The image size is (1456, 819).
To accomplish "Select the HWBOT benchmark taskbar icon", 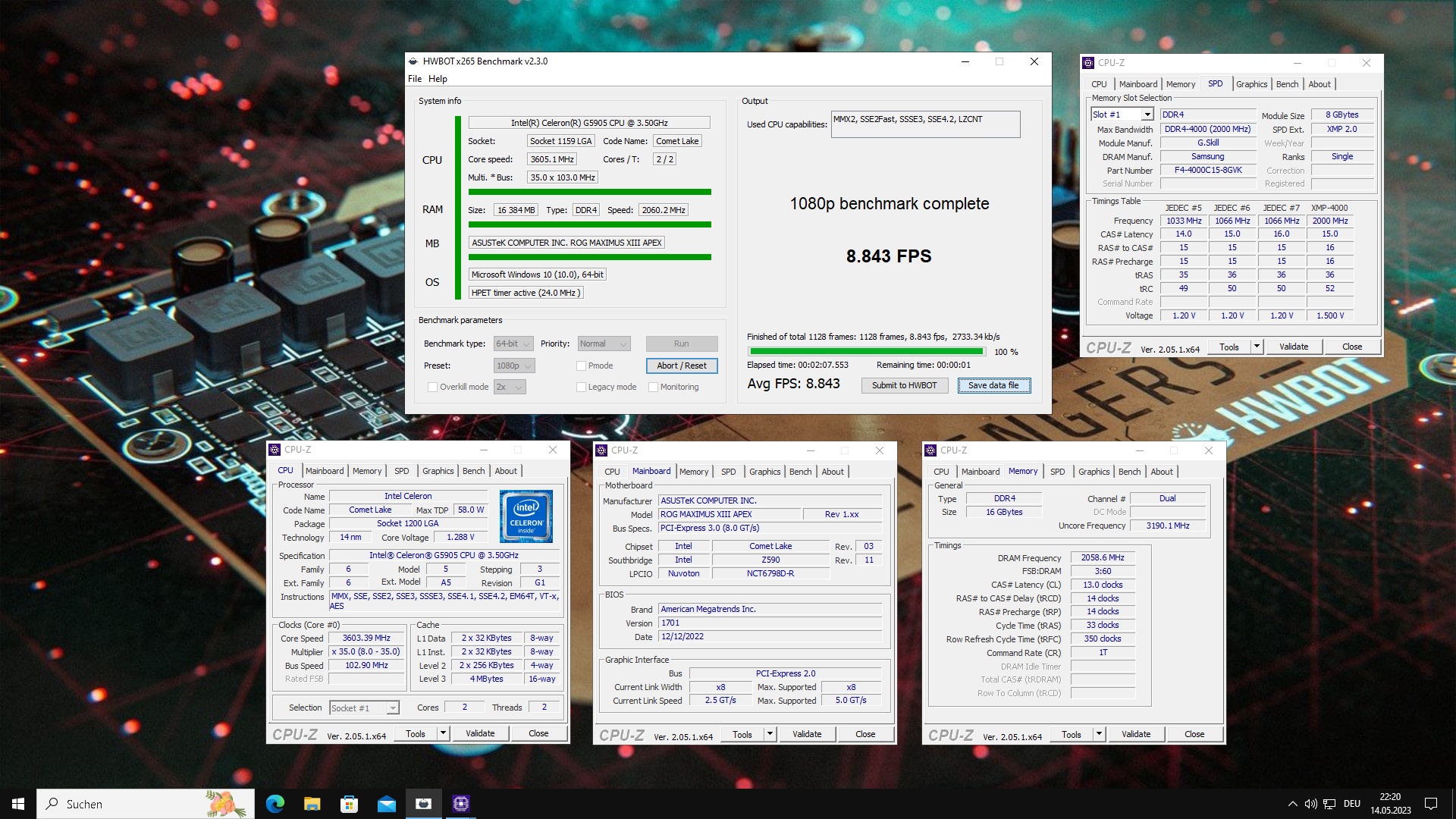I will point(424,804).
